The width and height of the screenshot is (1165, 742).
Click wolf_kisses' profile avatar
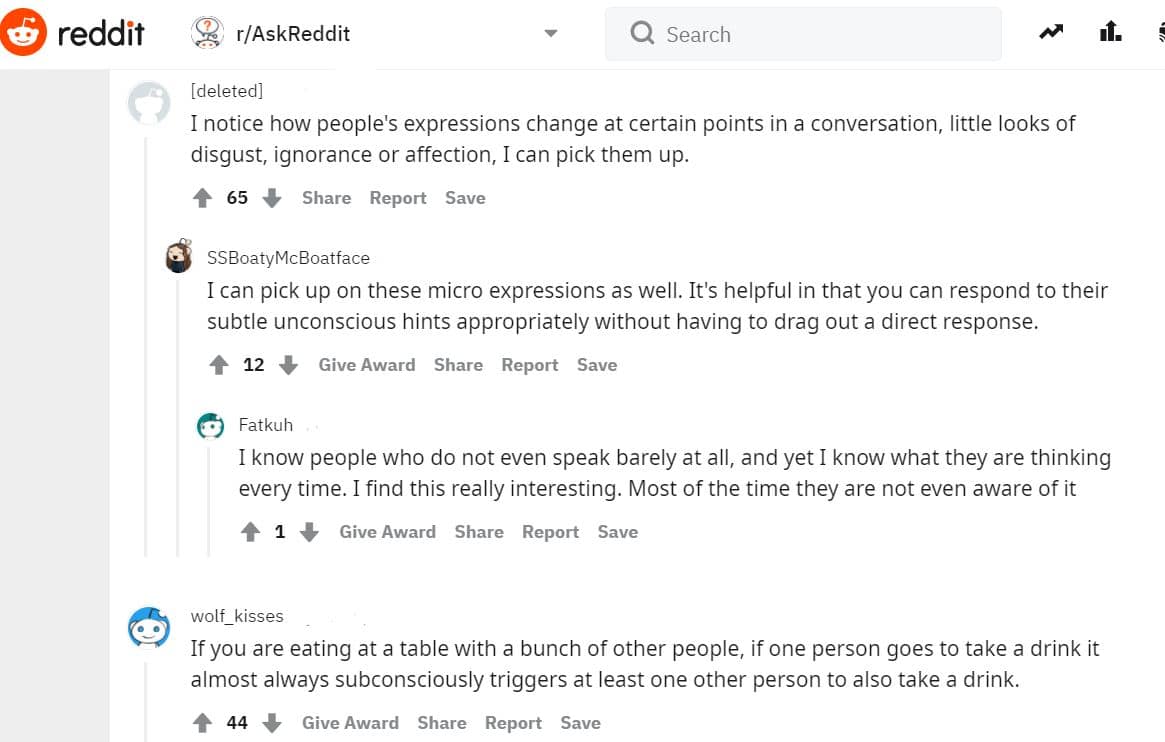pyautogui.click(x=149, y=628)
